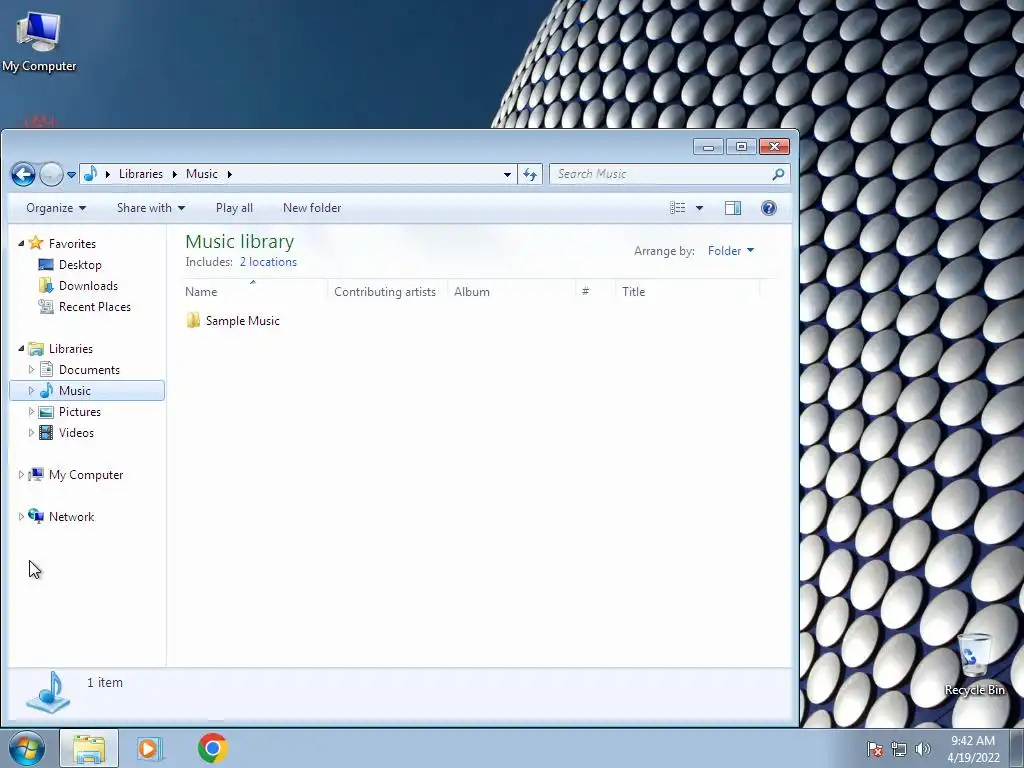Click the Libraries folder icon in sidebar
Viewport: 1024px width, 768px height.
(36, 348)
